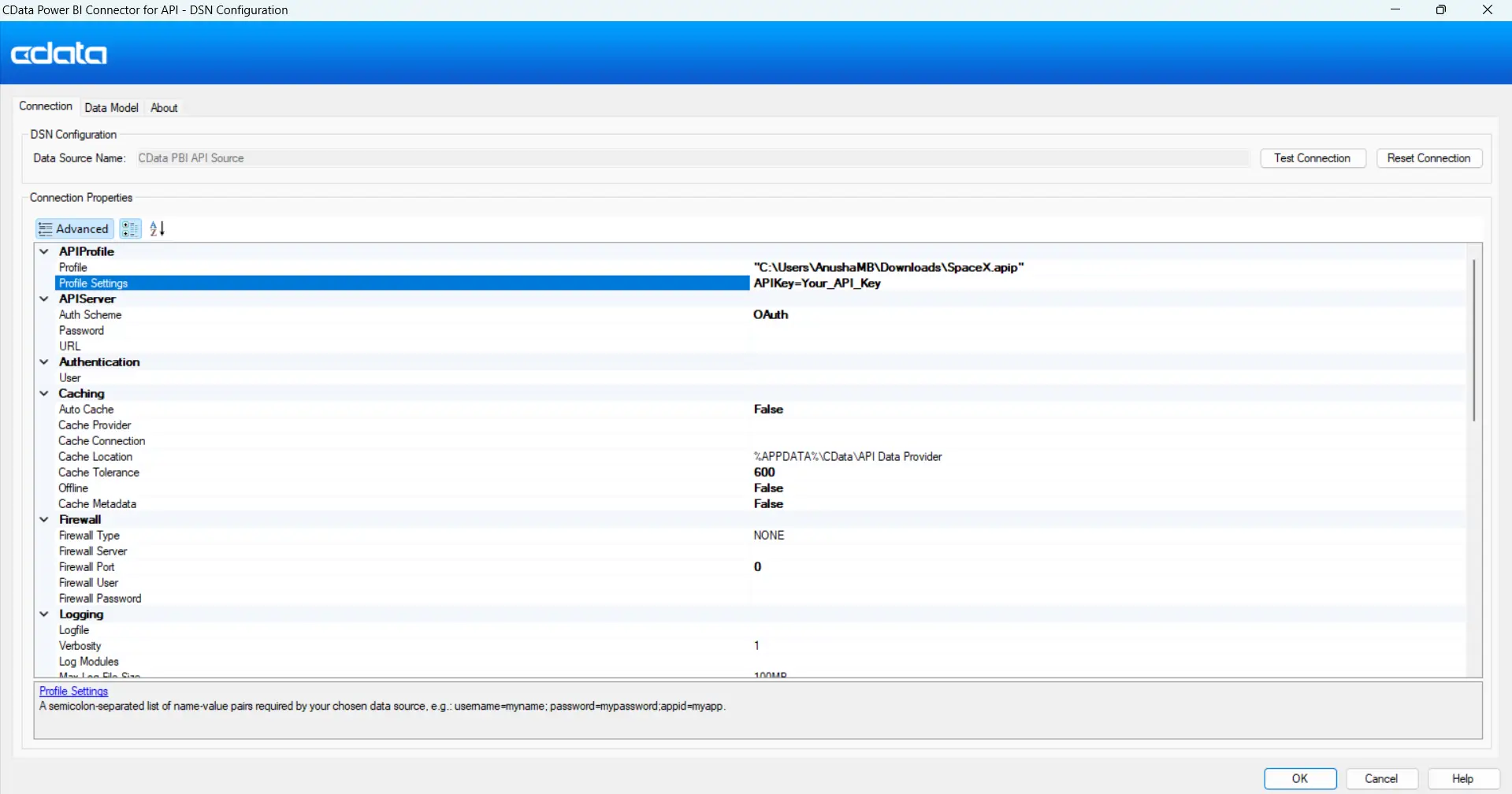Switch to the categorized view icon
Viewport: 1512px width, 794px height.
tap(130, 228)
